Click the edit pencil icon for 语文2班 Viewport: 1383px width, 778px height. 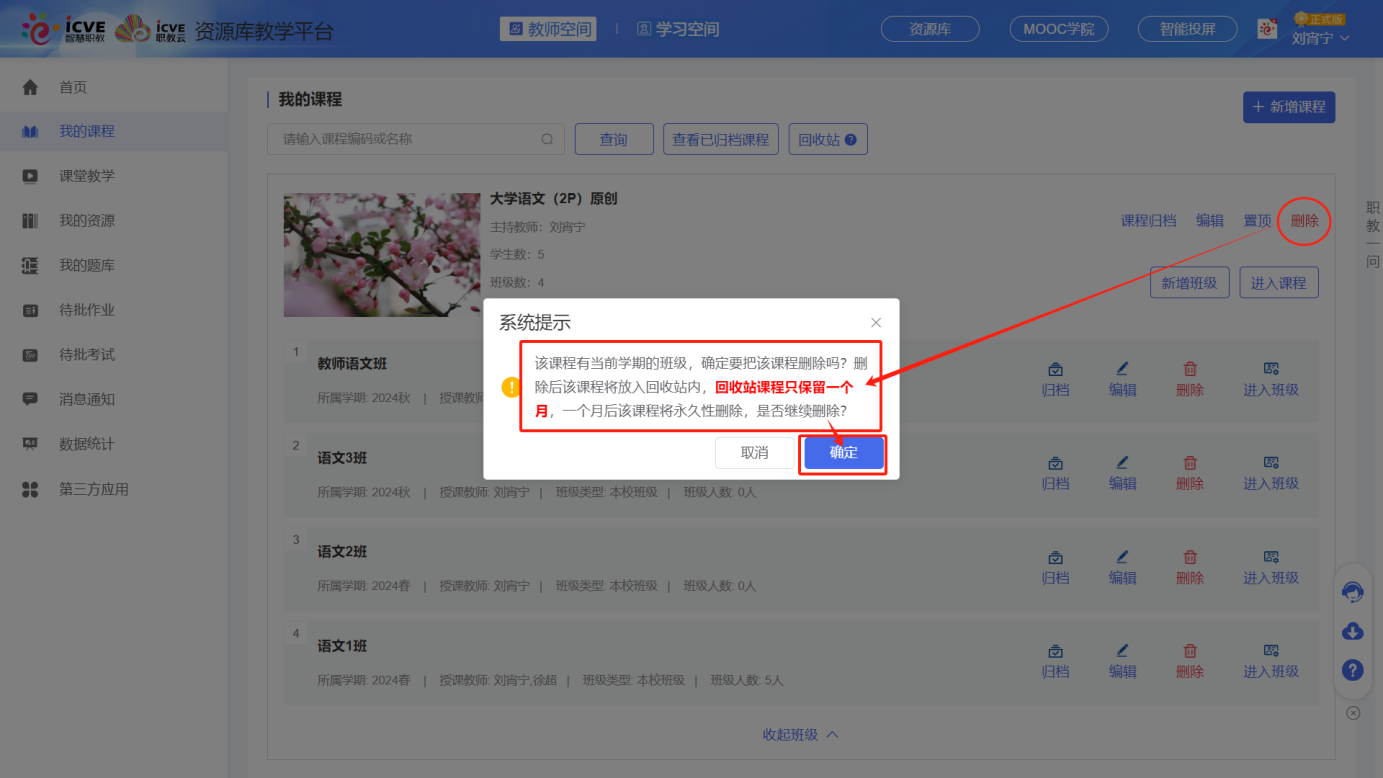click(1122, 557)
